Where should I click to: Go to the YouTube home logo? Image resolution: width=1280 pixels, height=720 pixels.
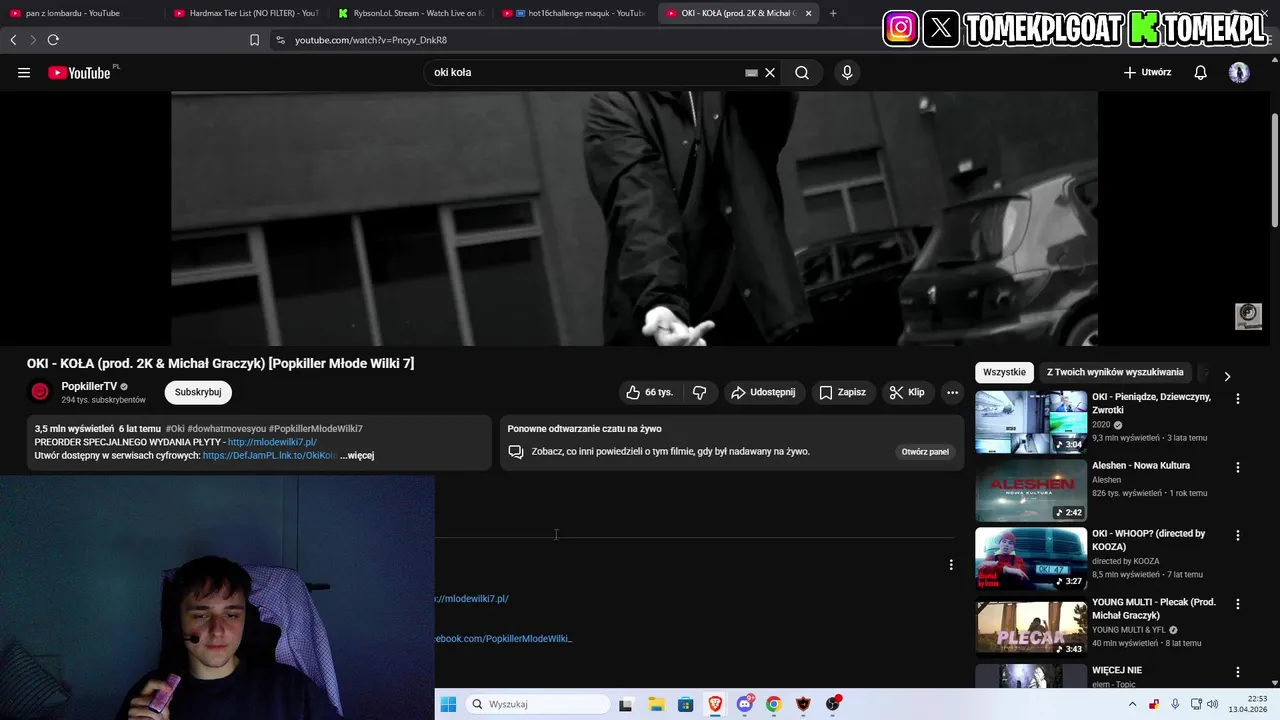[x=80, y=72]
